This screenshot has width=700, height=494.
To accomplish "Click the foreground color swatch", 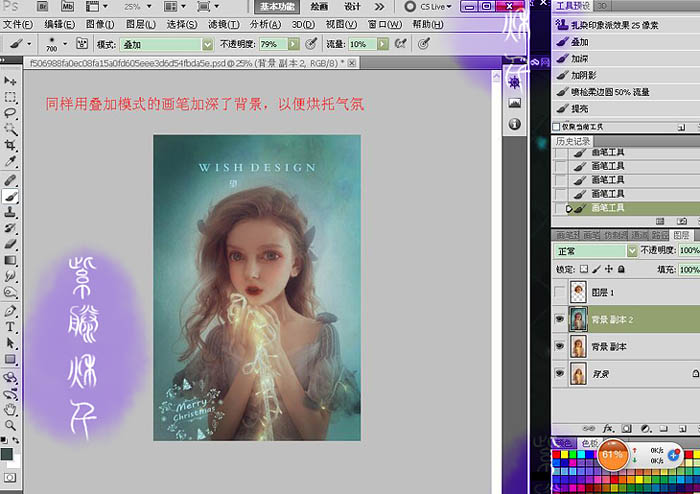I will [7, 454].
